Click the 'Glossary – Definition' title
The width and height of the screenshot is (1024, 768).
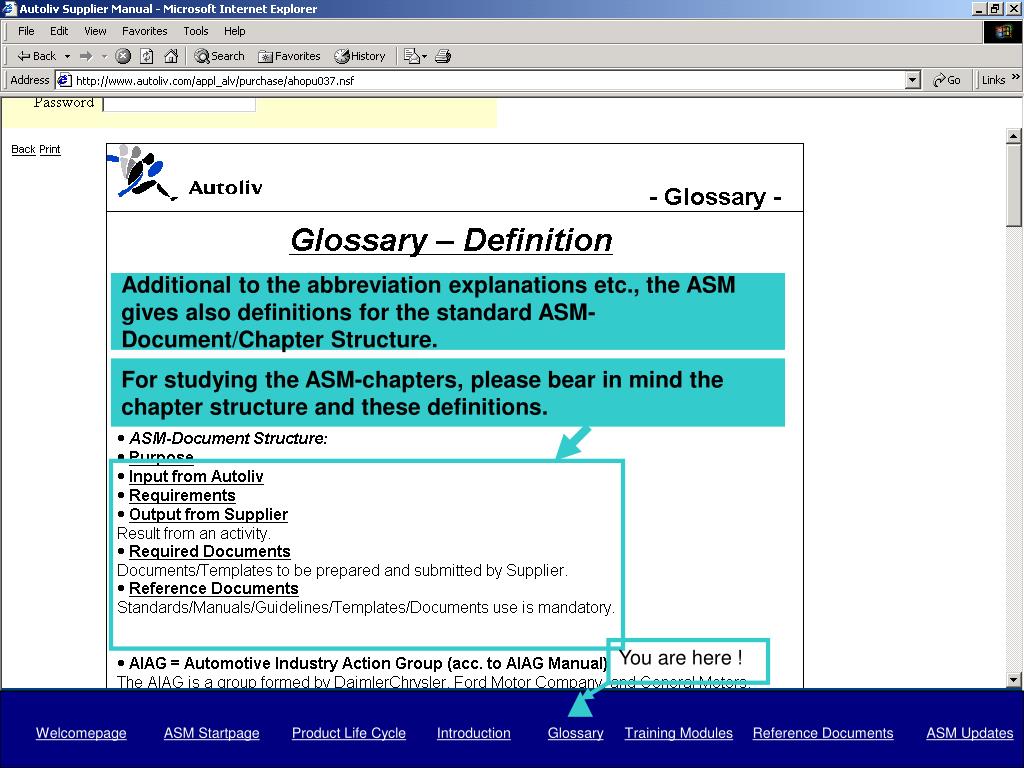point(451,240)
